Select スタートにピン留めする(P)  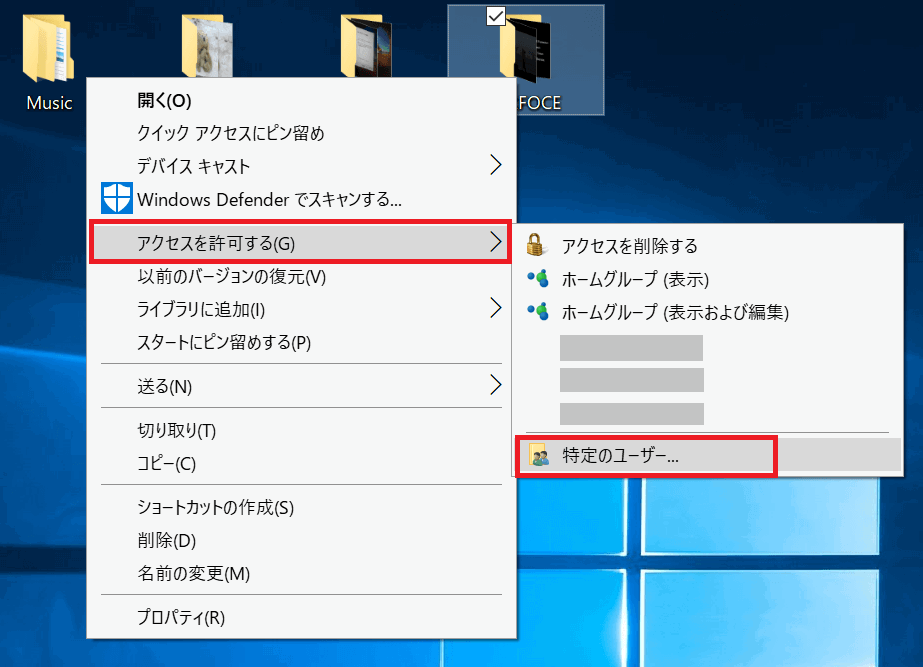pos(301,342)
